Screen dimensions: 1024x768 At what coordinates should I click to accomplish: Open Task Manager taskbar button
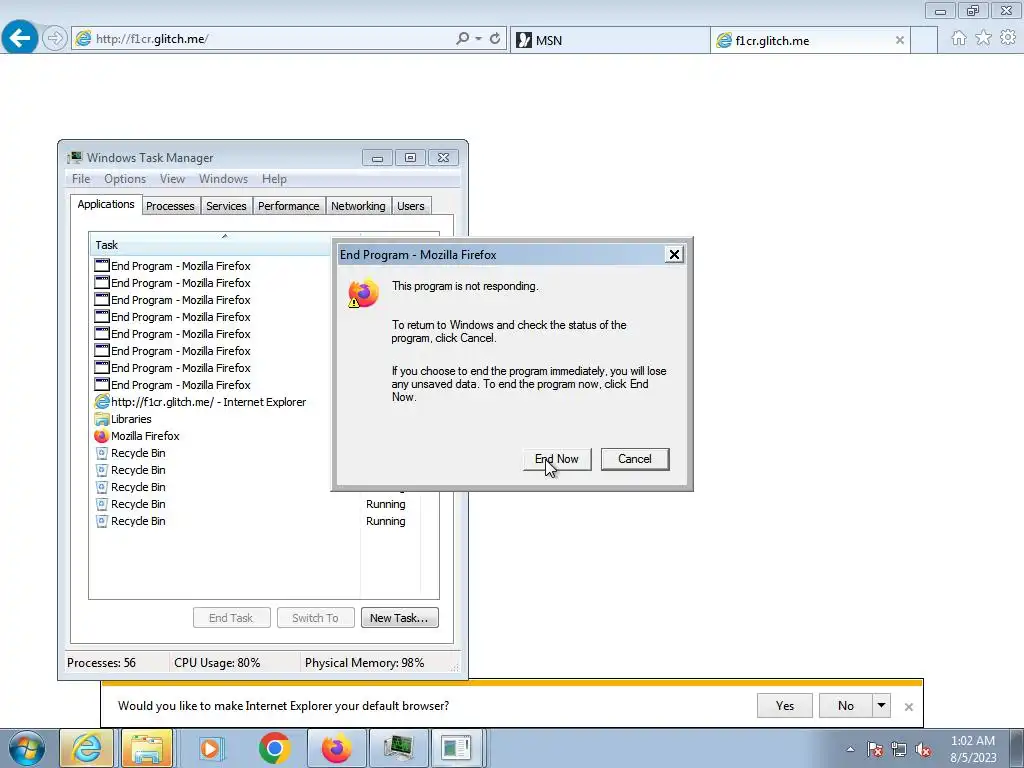tap(399, 748)
